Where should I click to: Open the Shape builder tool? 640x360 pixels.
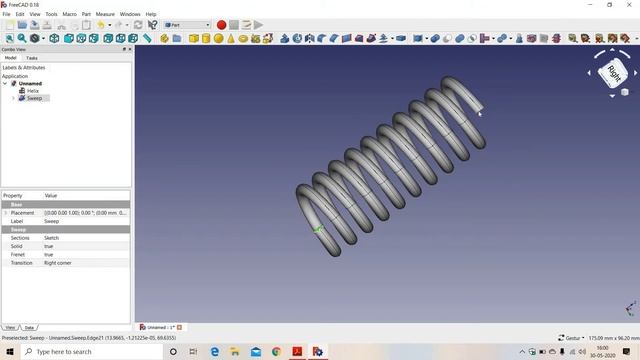[x=268, y=38]
